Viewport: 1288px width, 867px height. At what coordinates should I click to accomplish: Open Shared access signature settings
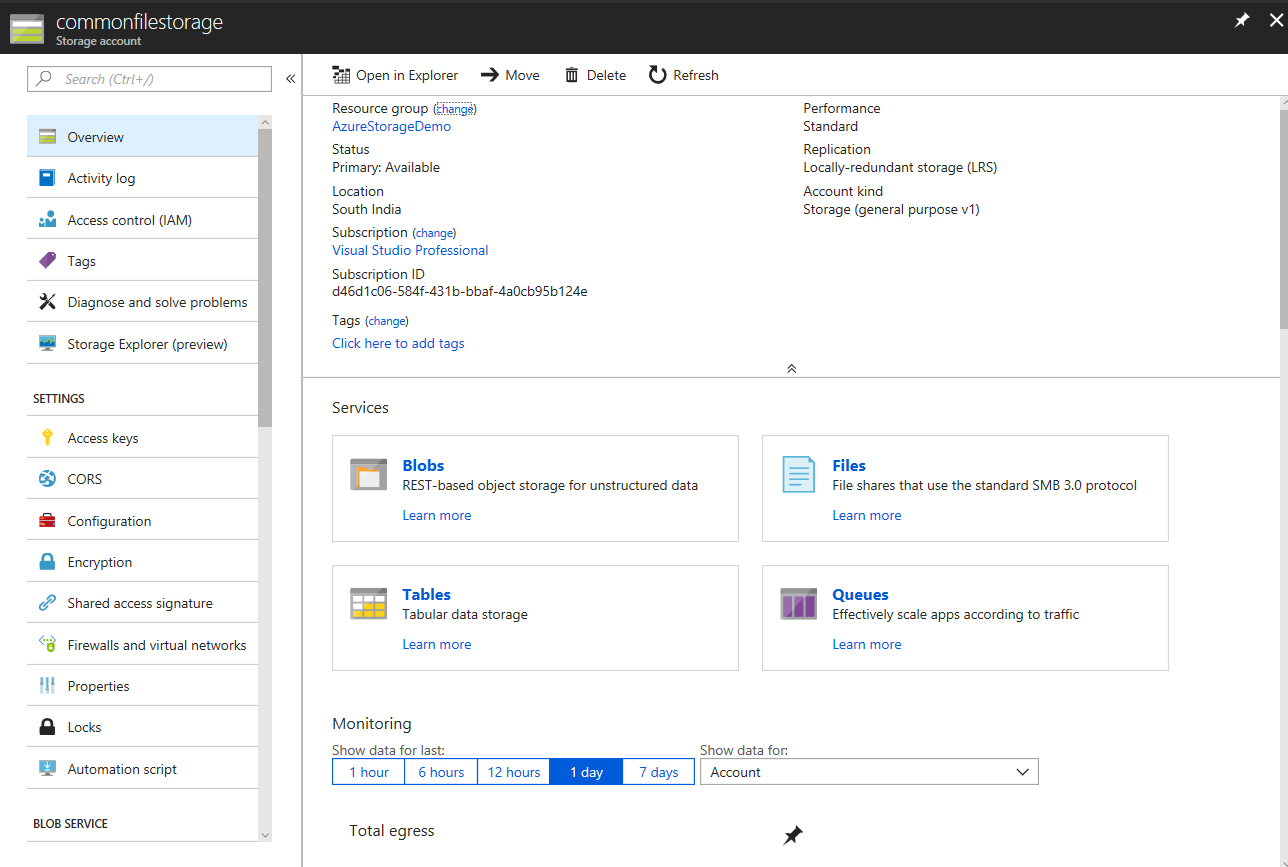click(142, 603)
